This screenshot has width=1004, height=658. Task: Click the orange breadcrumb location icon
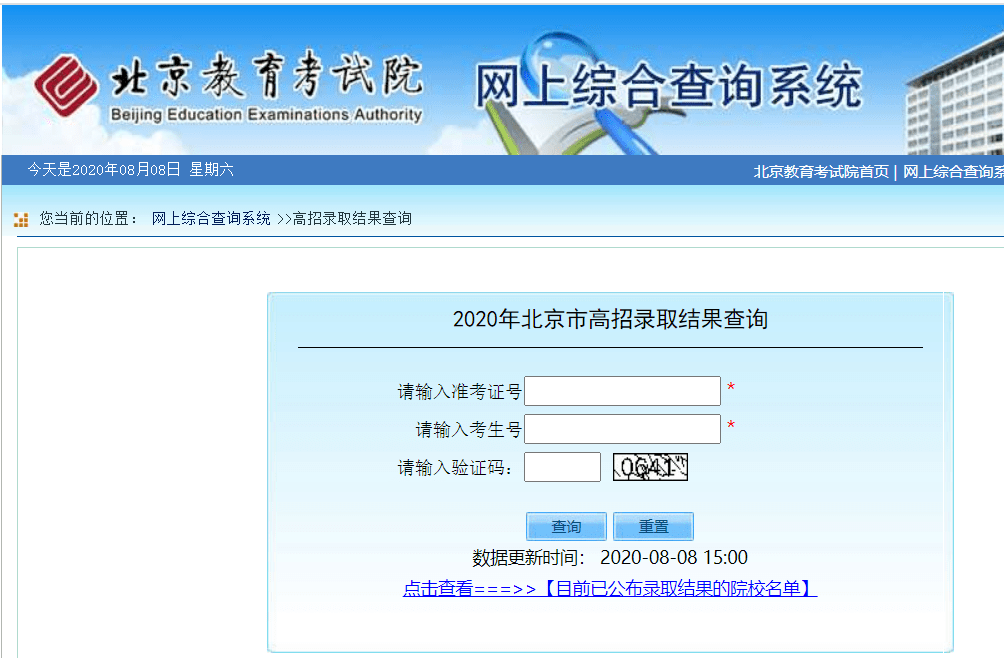(x=21, y=220)
